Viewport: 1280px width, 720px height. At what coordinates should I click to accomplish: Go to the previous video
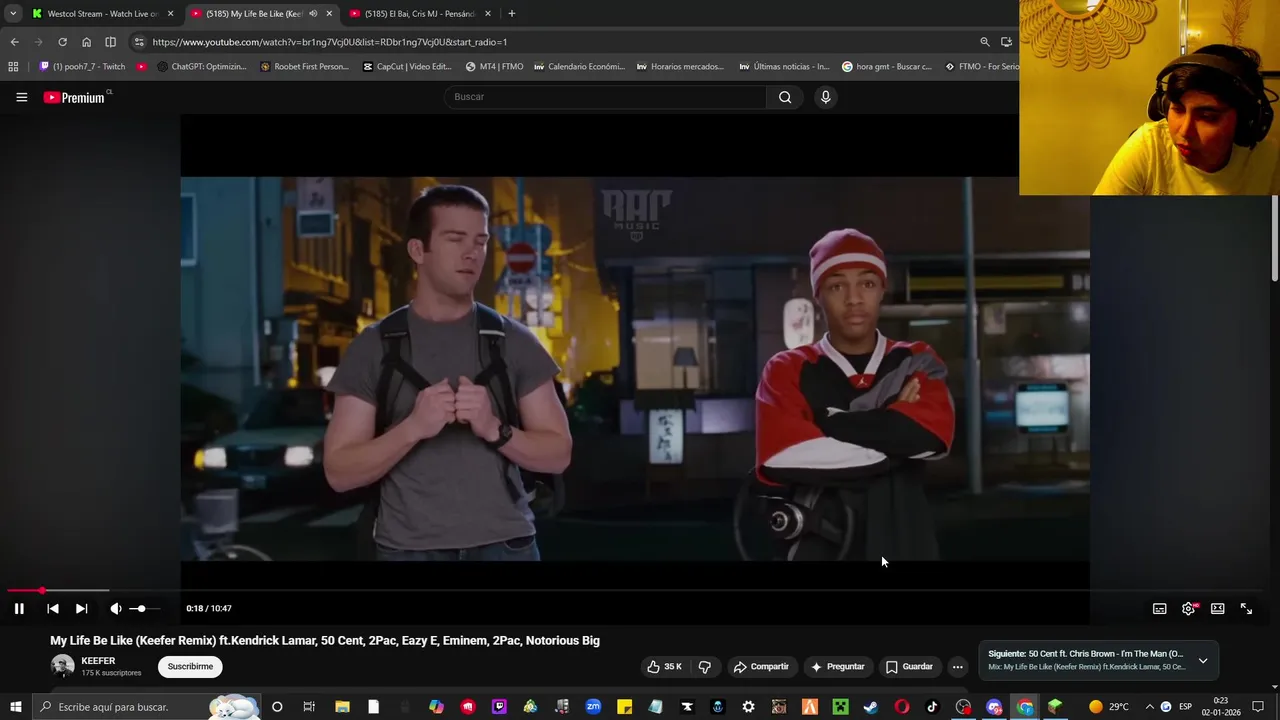(53, 608)
